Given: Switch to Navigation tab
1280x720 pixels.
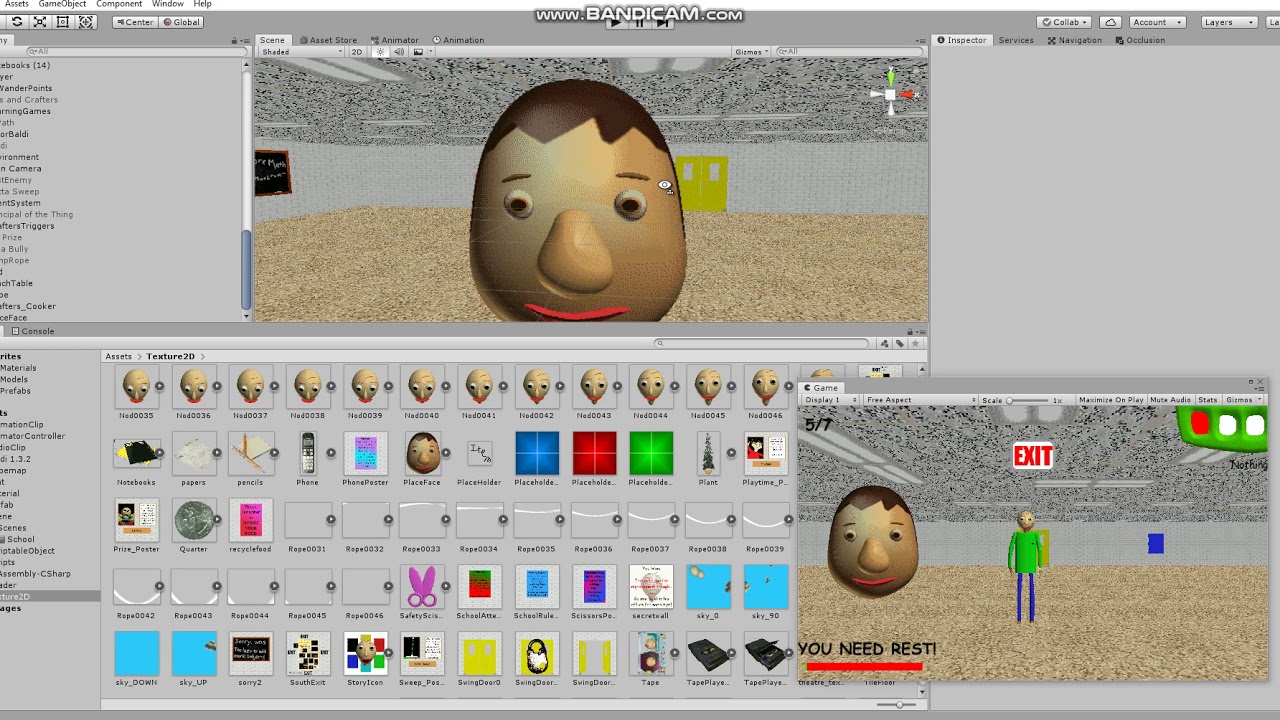Looking at the screenshot, I should tap(1075, 40).
